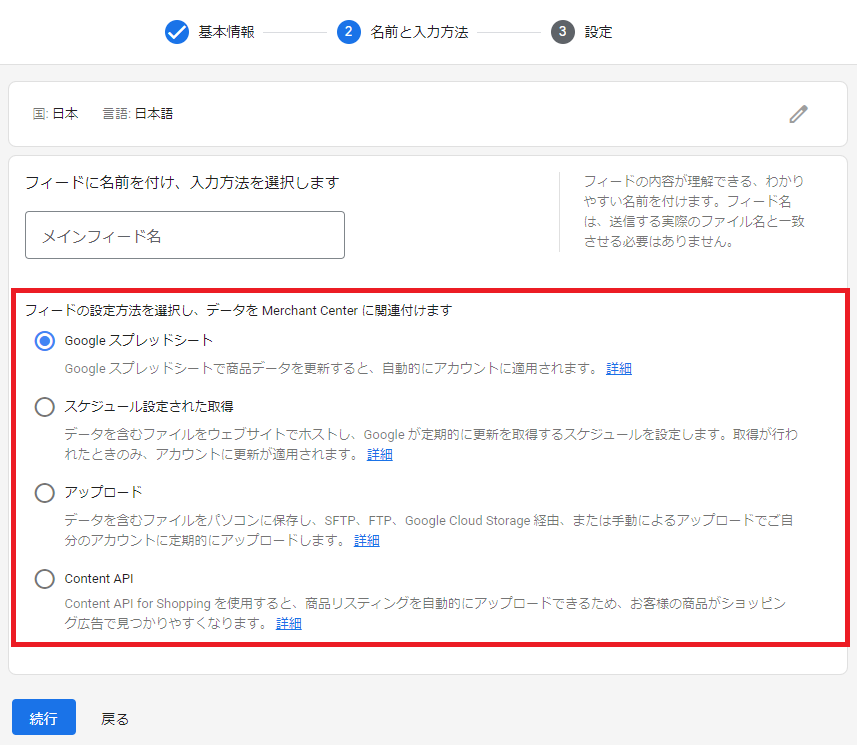Screen dimensions: 857x745
Task: Select the スケジュール設定された取得 radio option
Action: coord(45,407)
